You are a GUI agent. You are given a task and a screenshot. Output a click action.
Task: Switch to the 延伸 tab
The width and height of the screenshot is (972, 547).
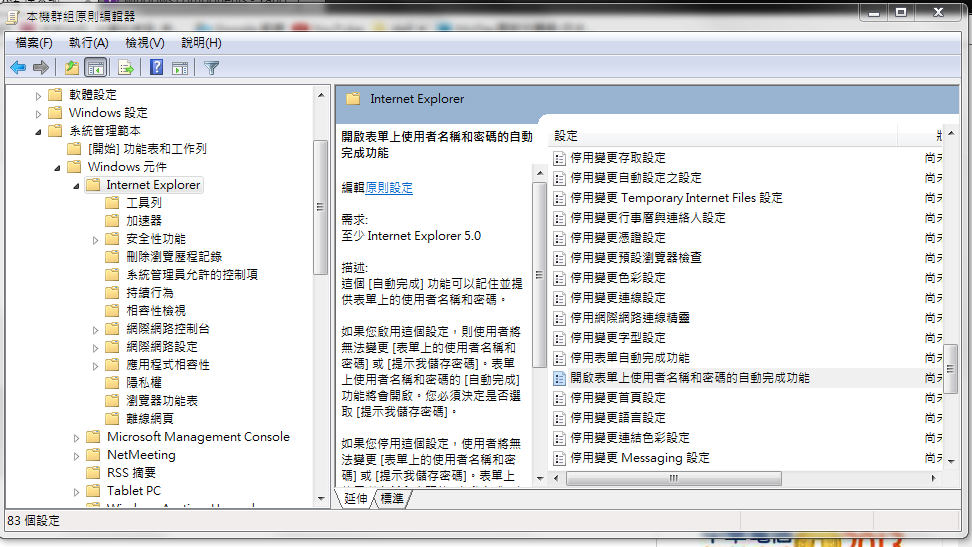point(356,499)
